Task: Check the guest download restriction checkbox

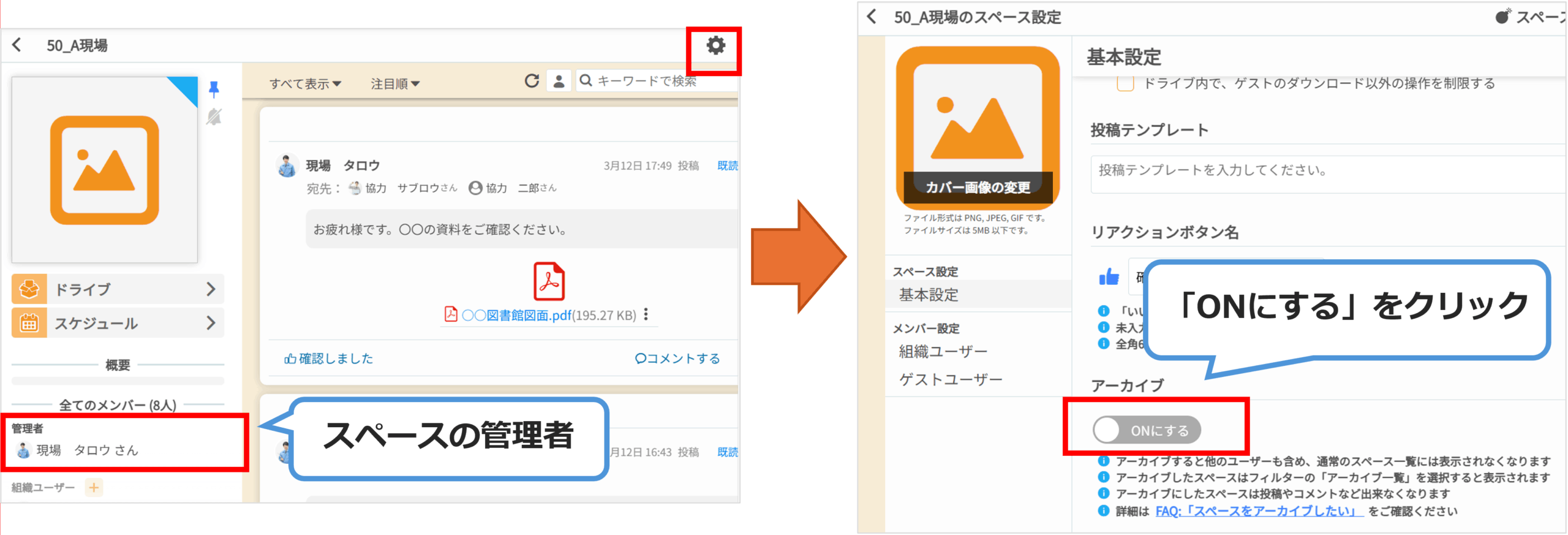Action: 1125,84
